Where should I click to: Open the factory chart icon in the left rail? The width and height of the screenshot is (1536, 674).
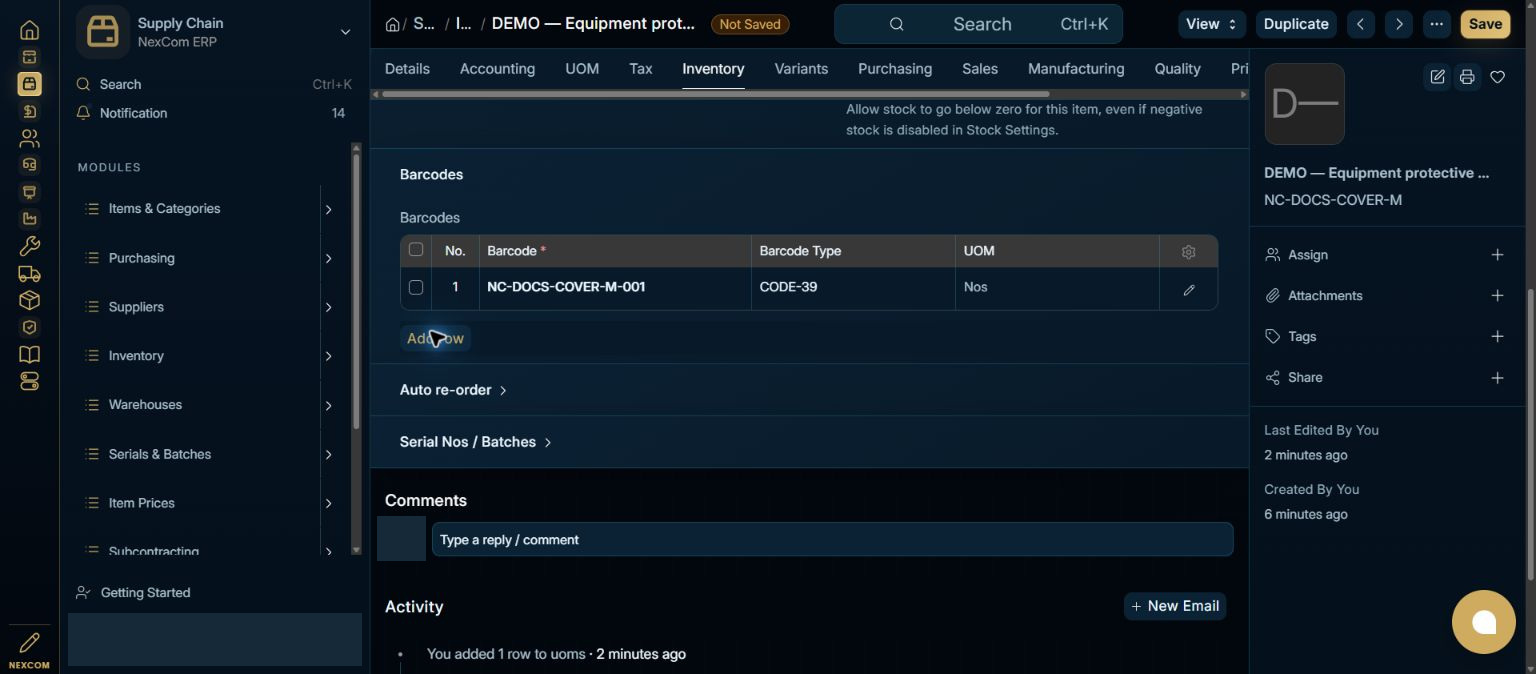point(29,219)
